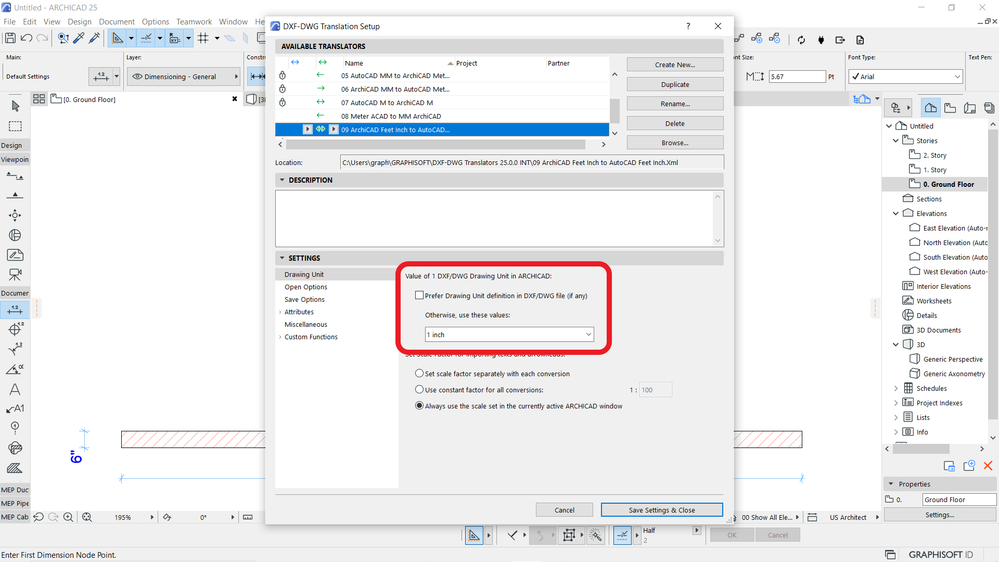Click the Undo arrow icon
Image resolution: width=999 pixels, height=562 pixels.
(27, 38)
